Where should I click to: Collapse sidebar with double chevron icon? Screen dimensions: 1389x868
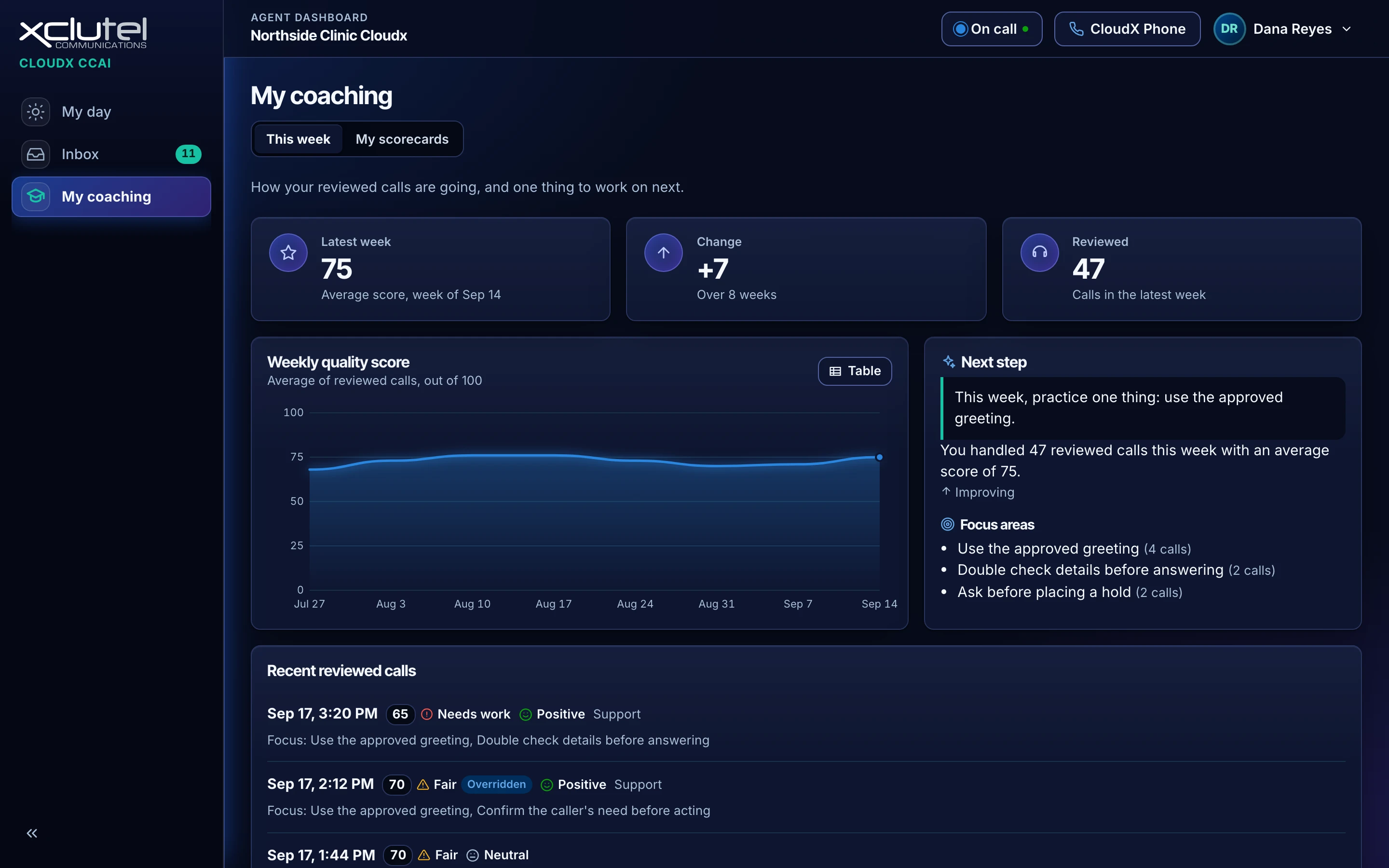[32, 833]
